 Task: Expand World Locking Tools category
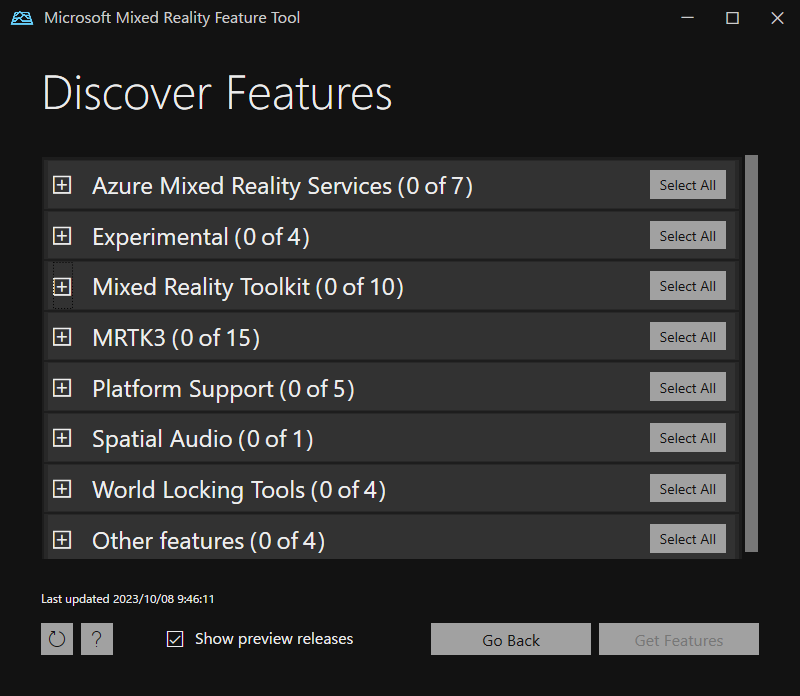point(62,489)
